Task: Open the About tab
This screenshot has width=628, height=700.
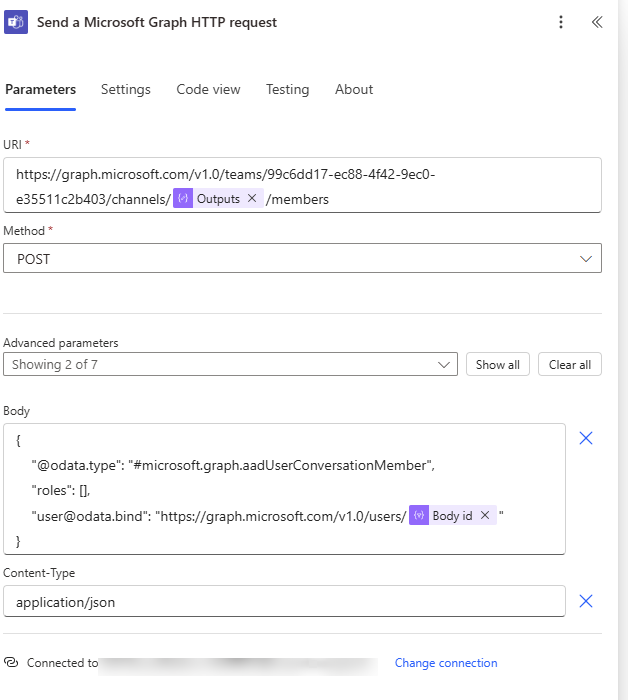Action: click(354, 90)
